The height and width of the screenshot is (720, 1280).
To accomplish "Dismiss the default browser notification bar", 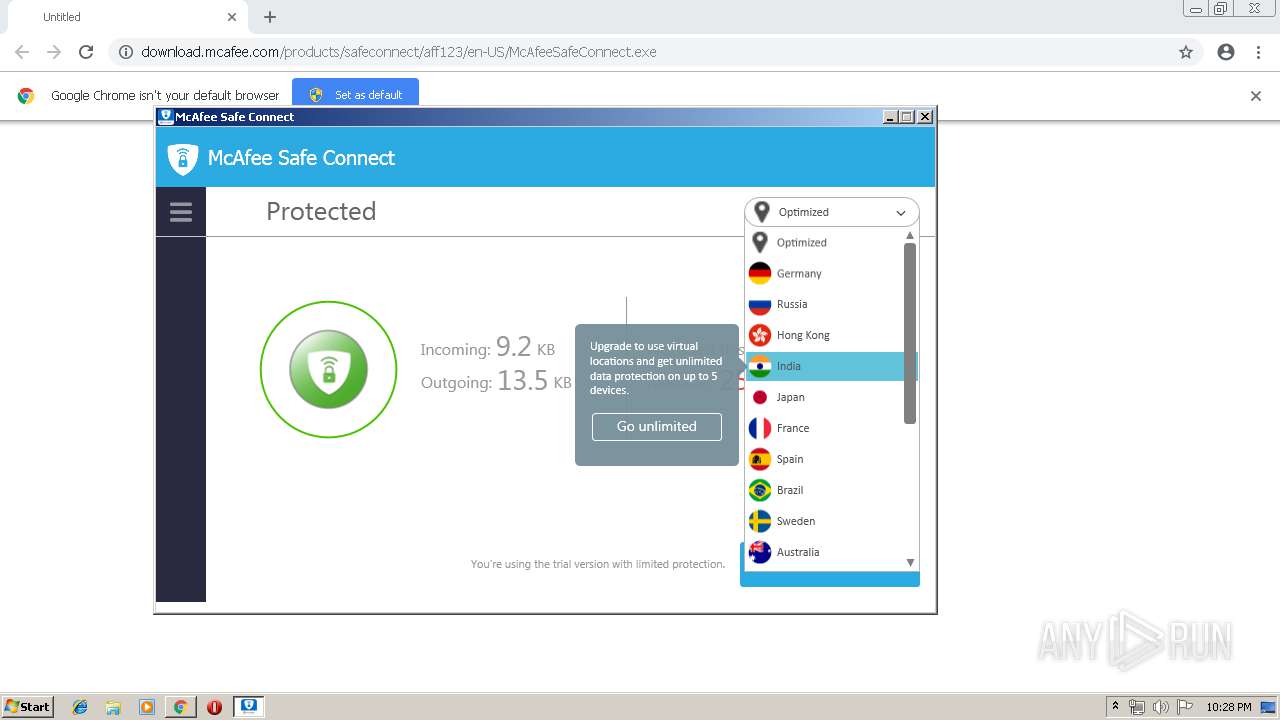I will (x=1256, y=96).
